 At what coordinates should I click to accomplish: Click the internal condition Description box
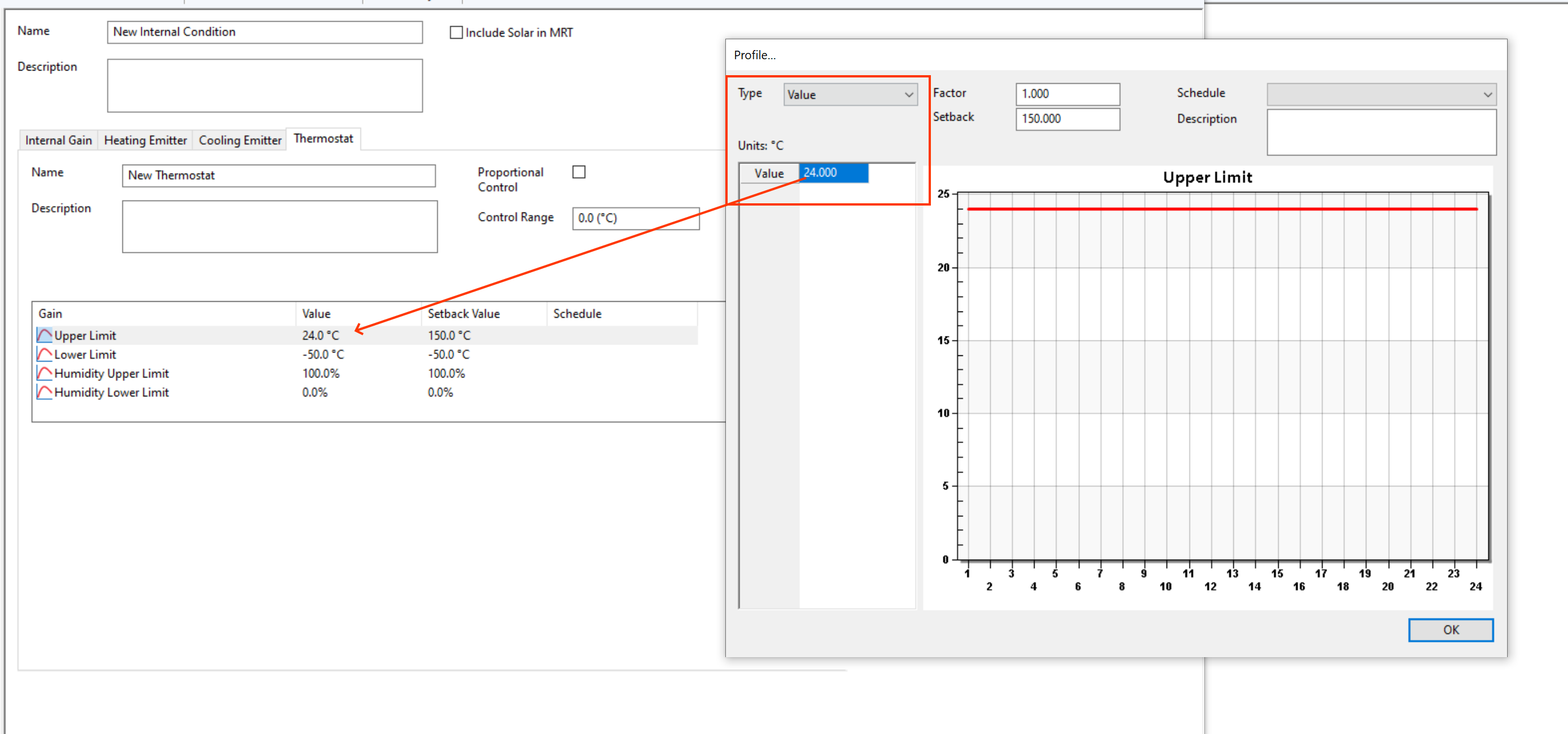coord(265,85)
